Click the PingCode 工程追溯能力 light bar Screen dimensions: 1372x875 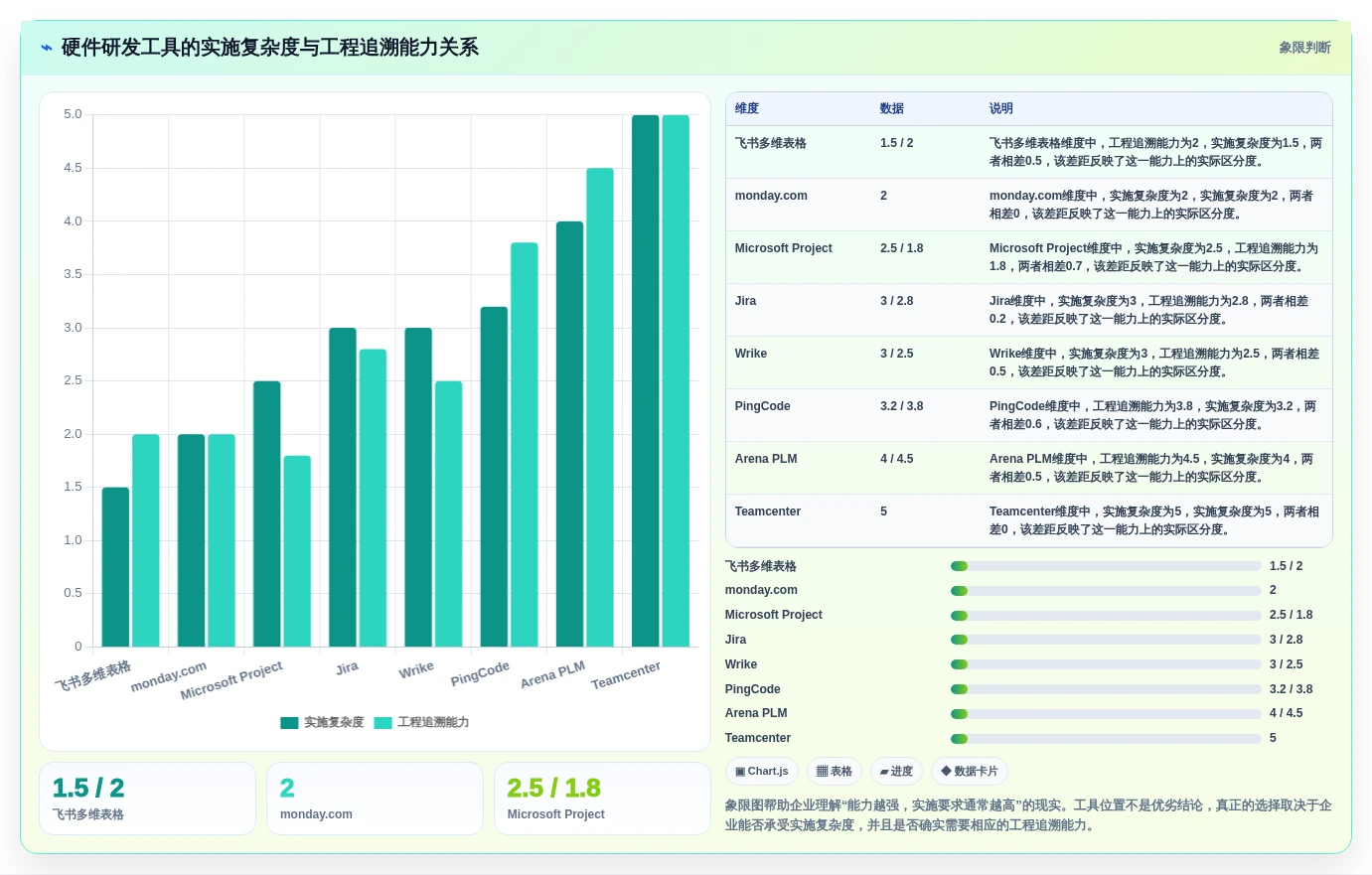pyautogui.click(x=525, y=445)
